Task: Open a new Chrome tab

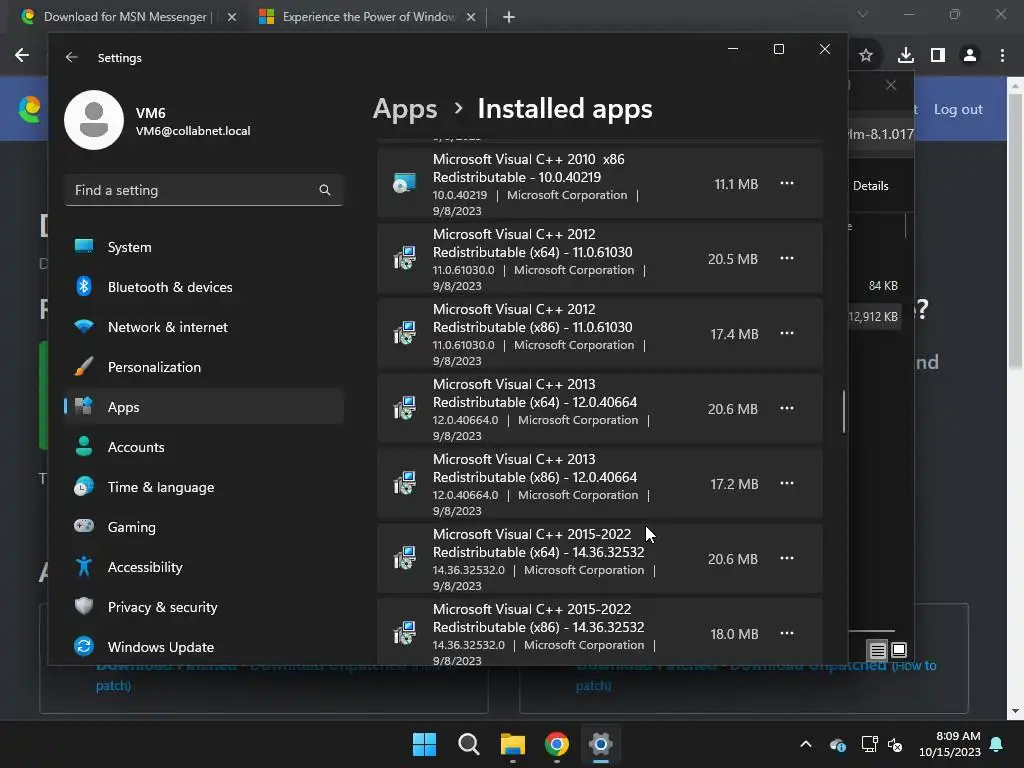Action: [x=509, y=17]
